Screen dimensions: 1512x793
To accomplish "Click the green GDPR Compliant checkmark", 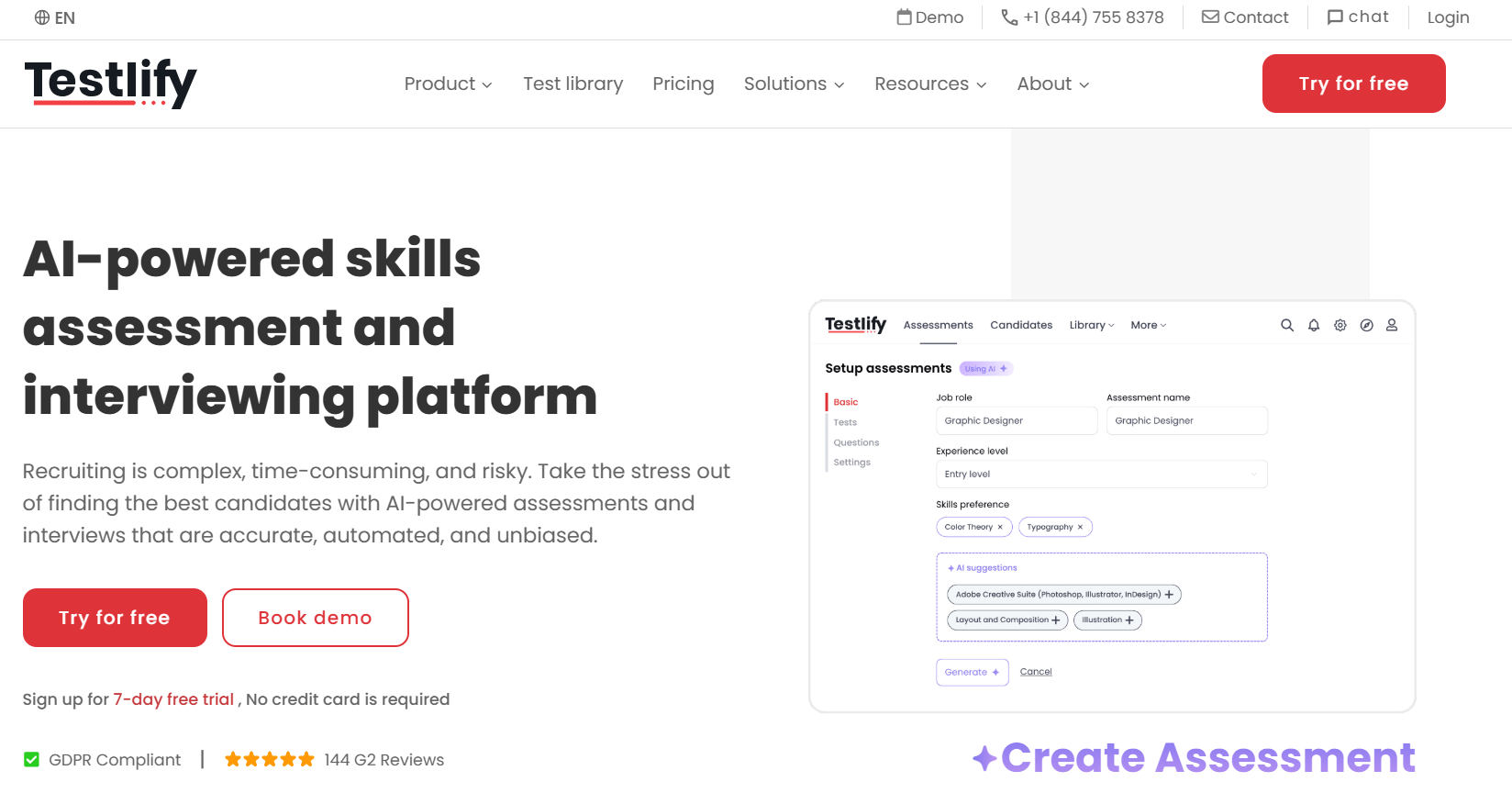I will click(x=31, y=760).
